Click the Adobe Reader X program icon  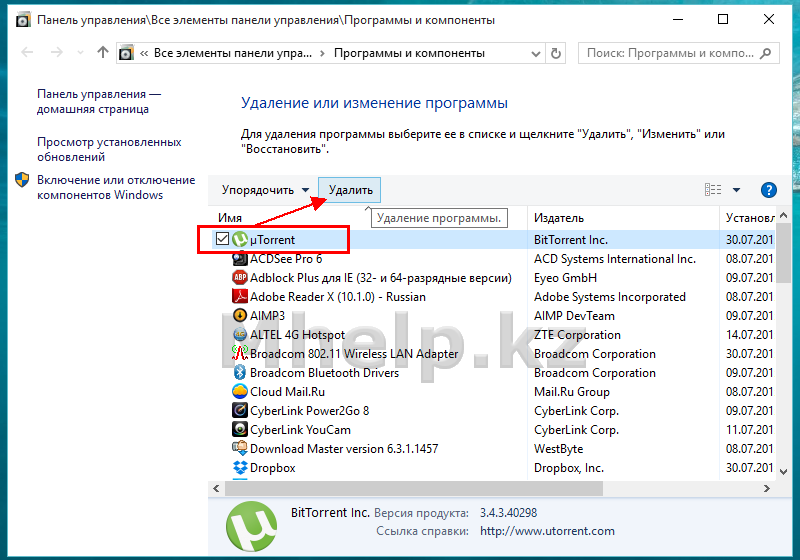(x=240, y=297)
